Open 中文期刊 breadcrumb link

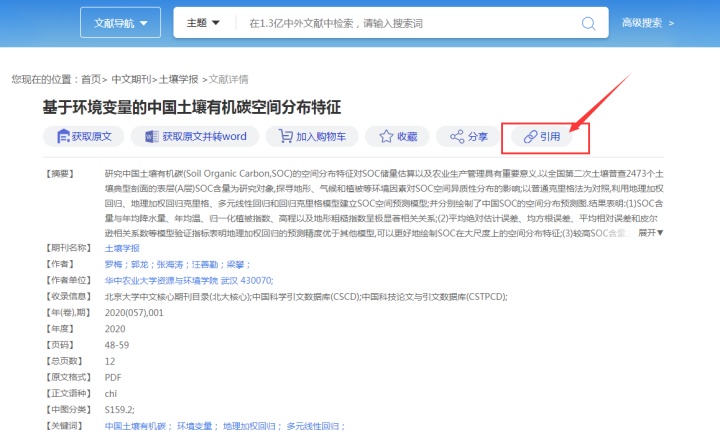pyautogui.click(x=131, y=79)
